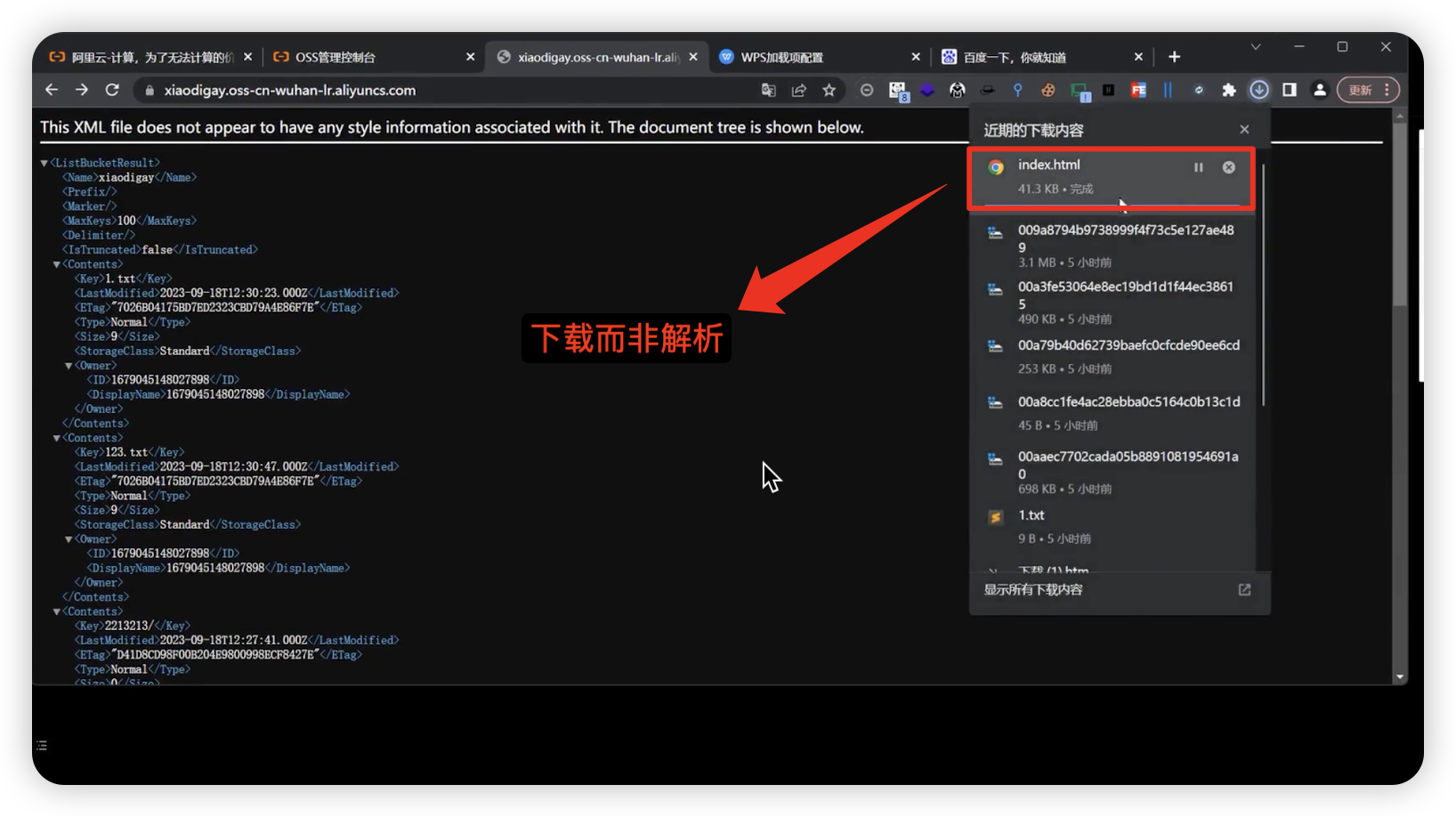The height and width of the screenshot is (817, 1456).
Task: Collapse the Owner node under 123.txt Contents
Action: point(69,539)
